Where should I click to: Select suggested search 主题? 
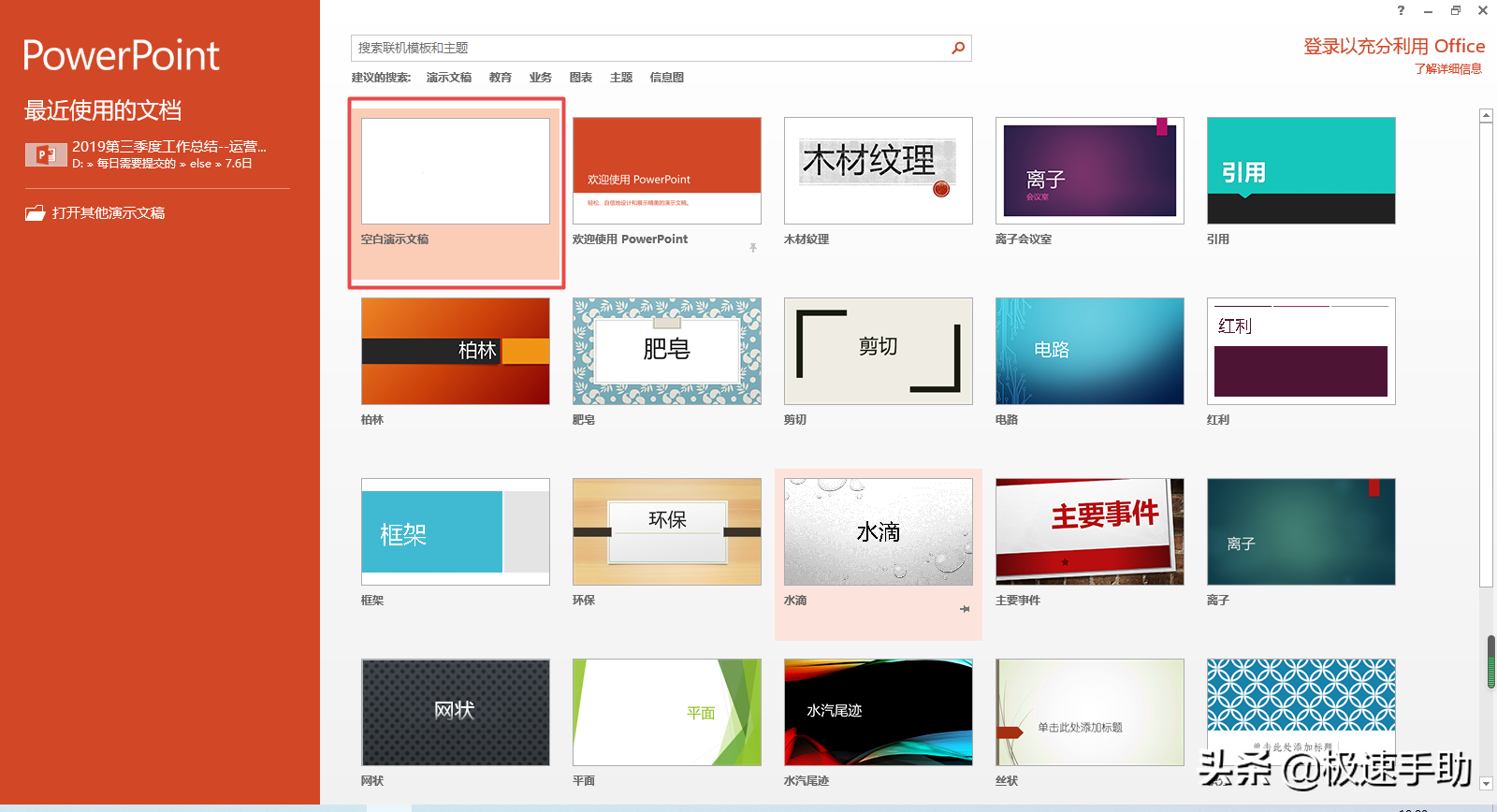[x=621, y=78]
